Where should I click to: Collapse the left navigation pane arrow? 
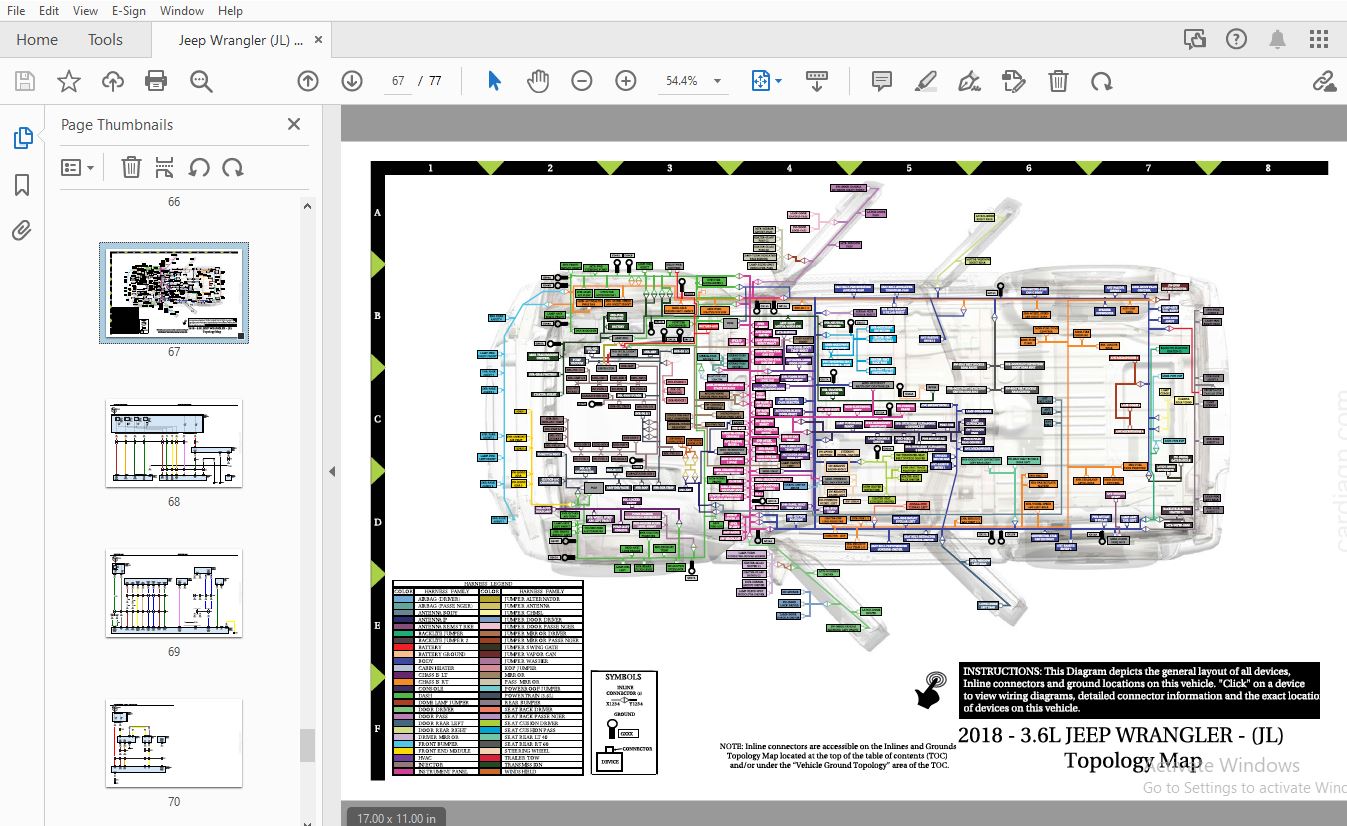[332, 471]
